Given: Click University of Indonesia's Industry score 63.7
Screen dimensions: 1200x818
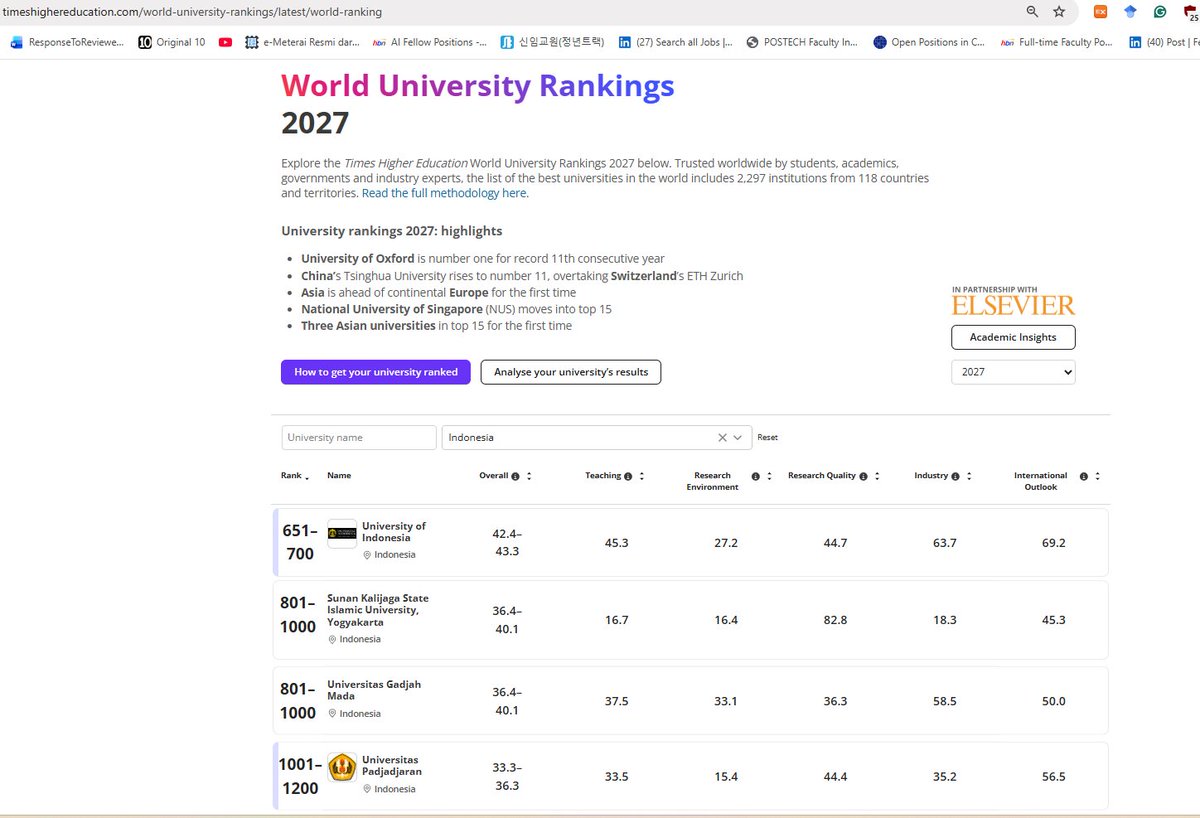Looking at the screenshot, I should coord(944,543).
